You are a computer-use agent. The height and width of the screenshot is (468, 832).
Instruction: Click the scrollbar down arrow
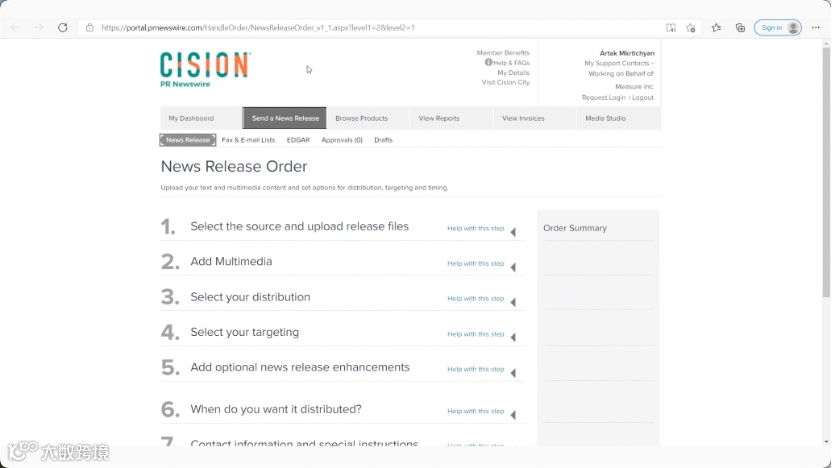[x=826, y=441]
